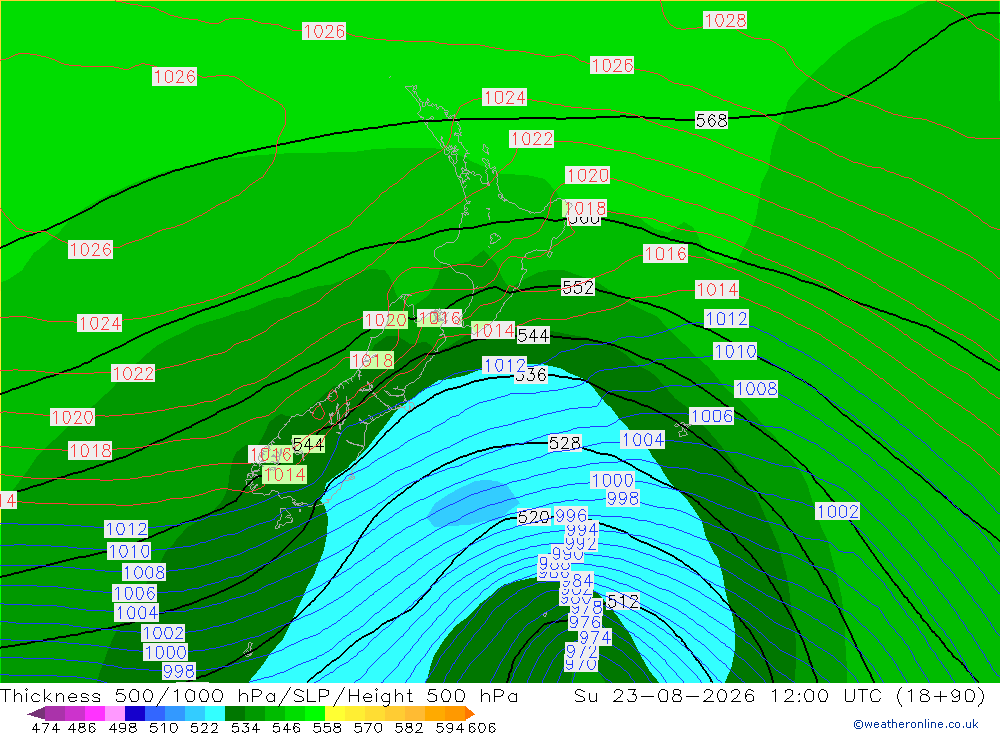This screenshot has width=1000, height=733.
Task: Select the forecast date 'Su 23-08-2026 12:00 UTC'
Action: (x=730, y=695)
